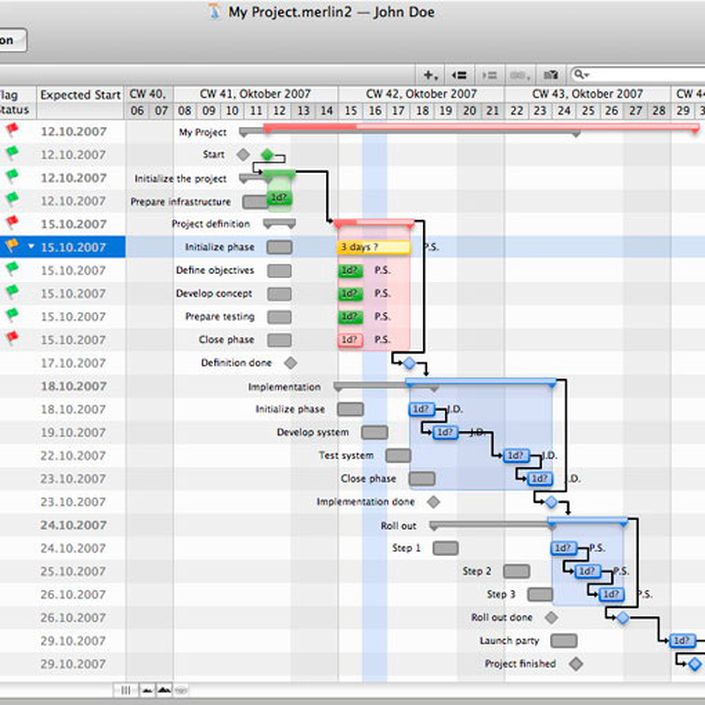
Task: Open the search magnifier options dropdown
Action: pyautogui.click(x=581, y=75)
